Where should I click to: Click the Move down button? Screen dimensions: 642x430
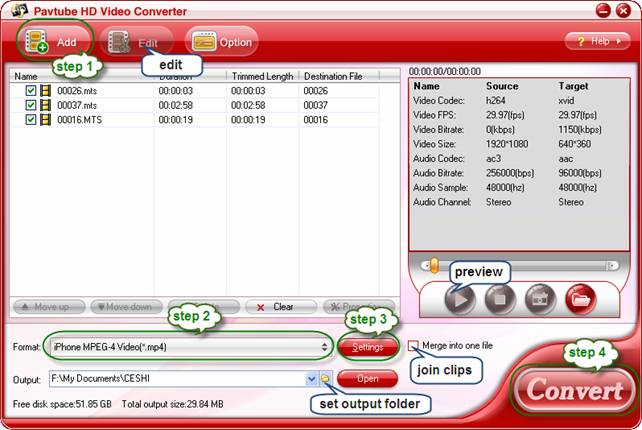pyautogui.click(x=127, y=307)
